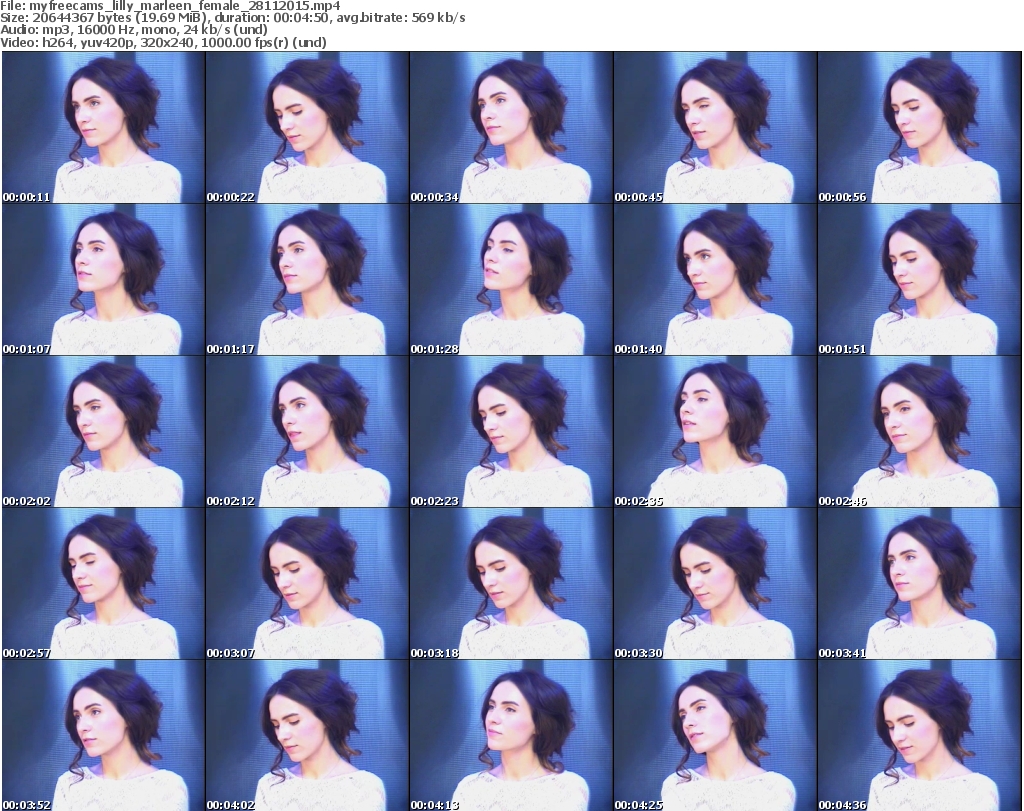Click the thumbnail marked 00:03:52
The image size is (1024, 811).
pyautogui.click(x=103, y=736)
